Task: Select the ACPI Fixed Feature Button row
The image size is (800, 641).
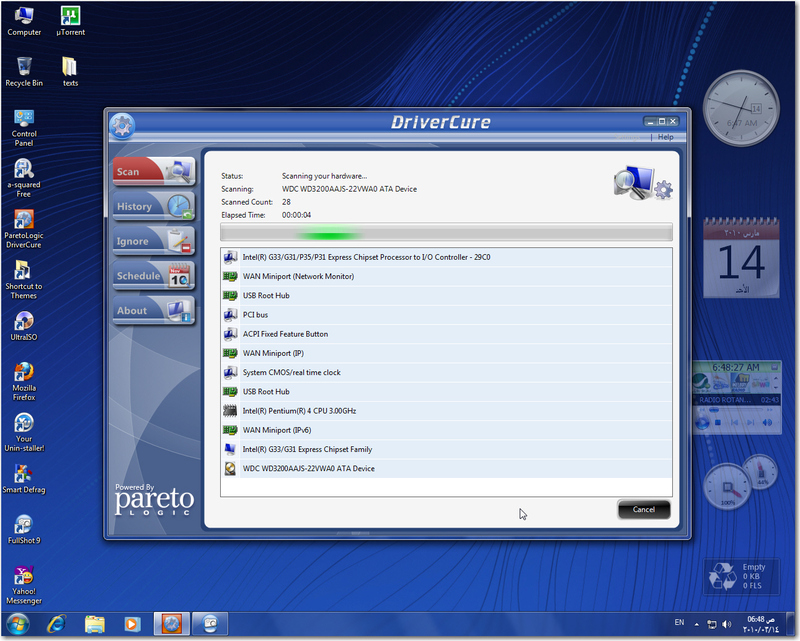Action: pyautogui.click(x=446, y=334)
